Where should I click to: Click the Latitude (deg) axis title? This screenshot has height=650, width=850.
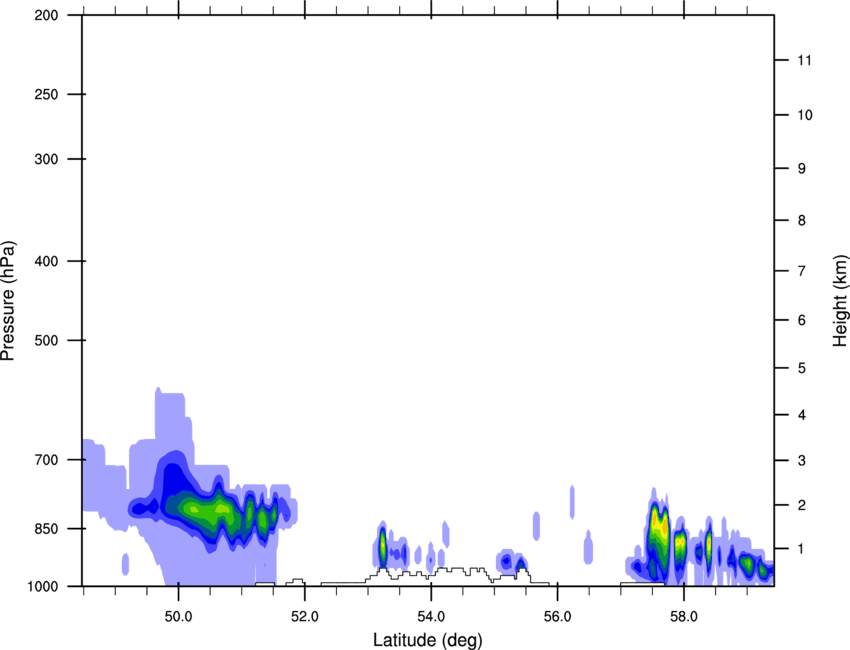point(427,640)
